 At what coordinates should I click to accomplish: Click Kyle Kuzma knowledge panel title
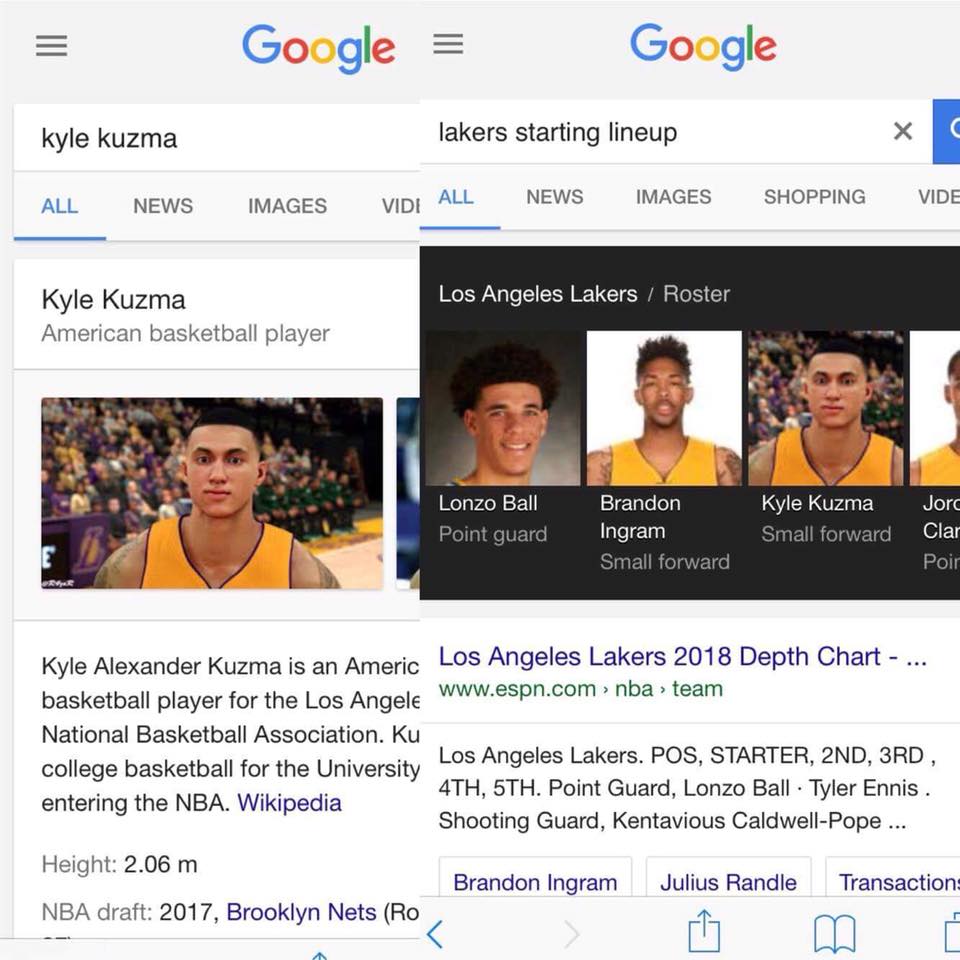click(113, 300)
